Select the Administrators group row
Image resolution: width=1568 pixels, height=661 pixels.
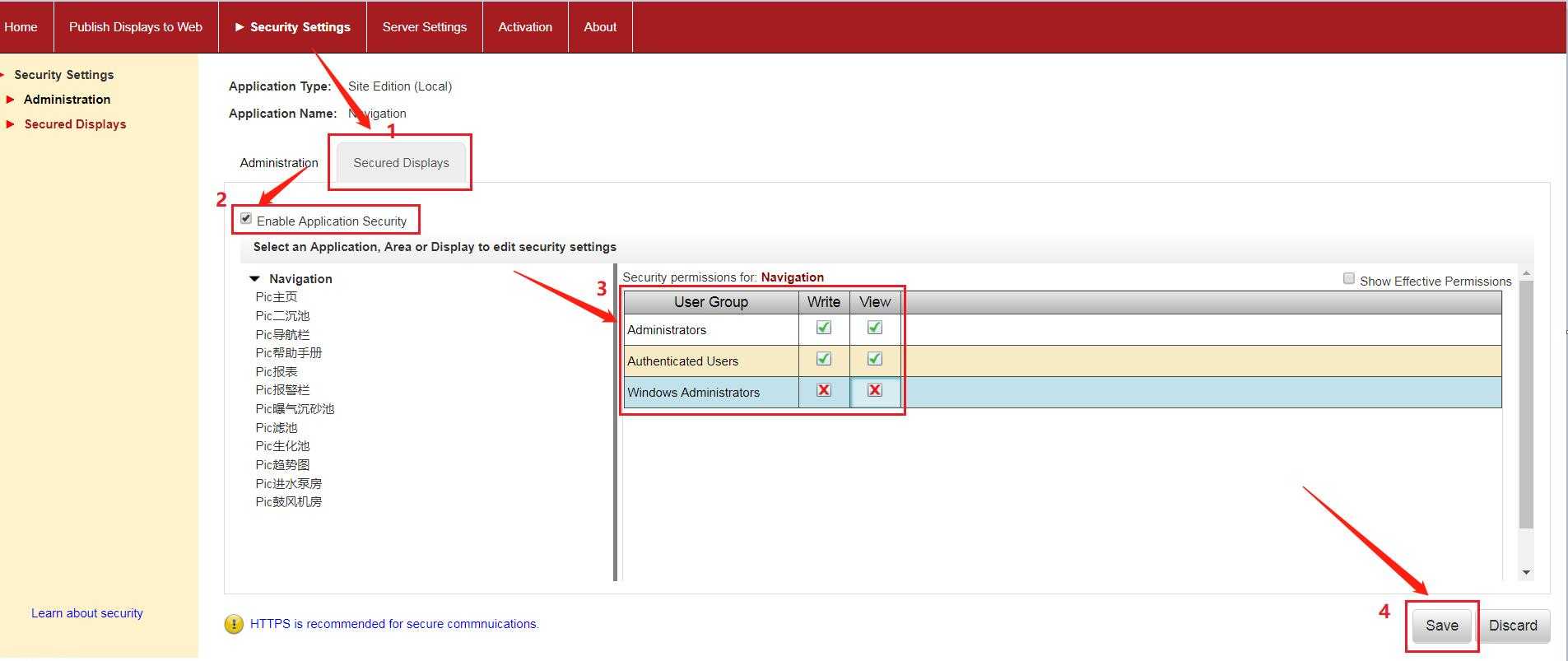[1063, 330]
